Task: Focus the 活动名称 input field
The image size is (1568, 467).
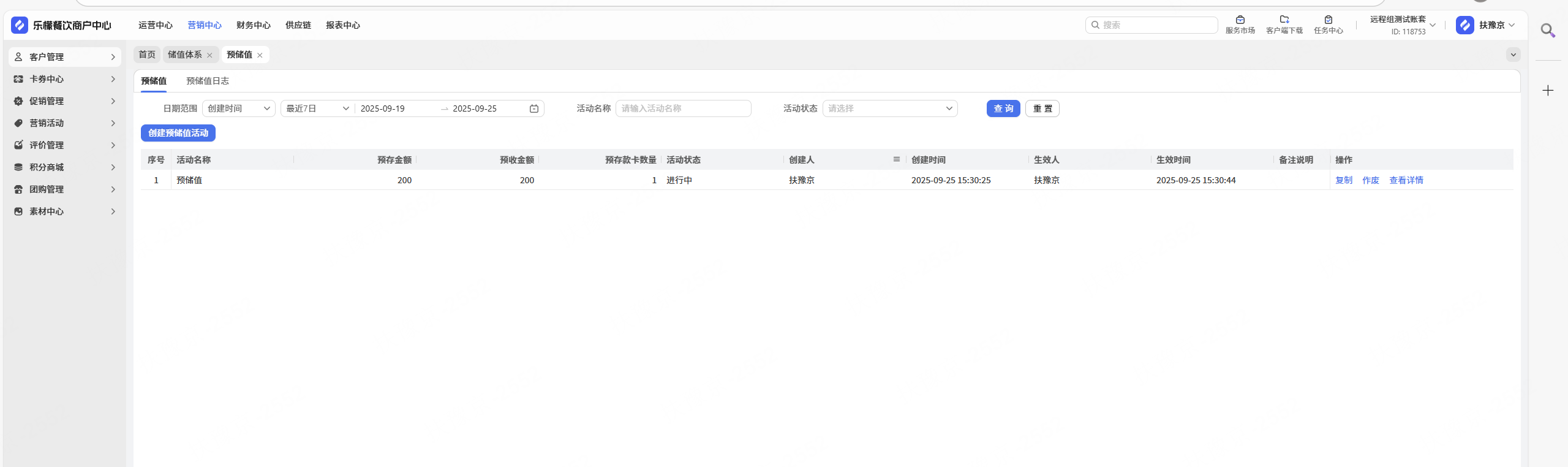Action: pyautogui.click(x=684, y=108)
